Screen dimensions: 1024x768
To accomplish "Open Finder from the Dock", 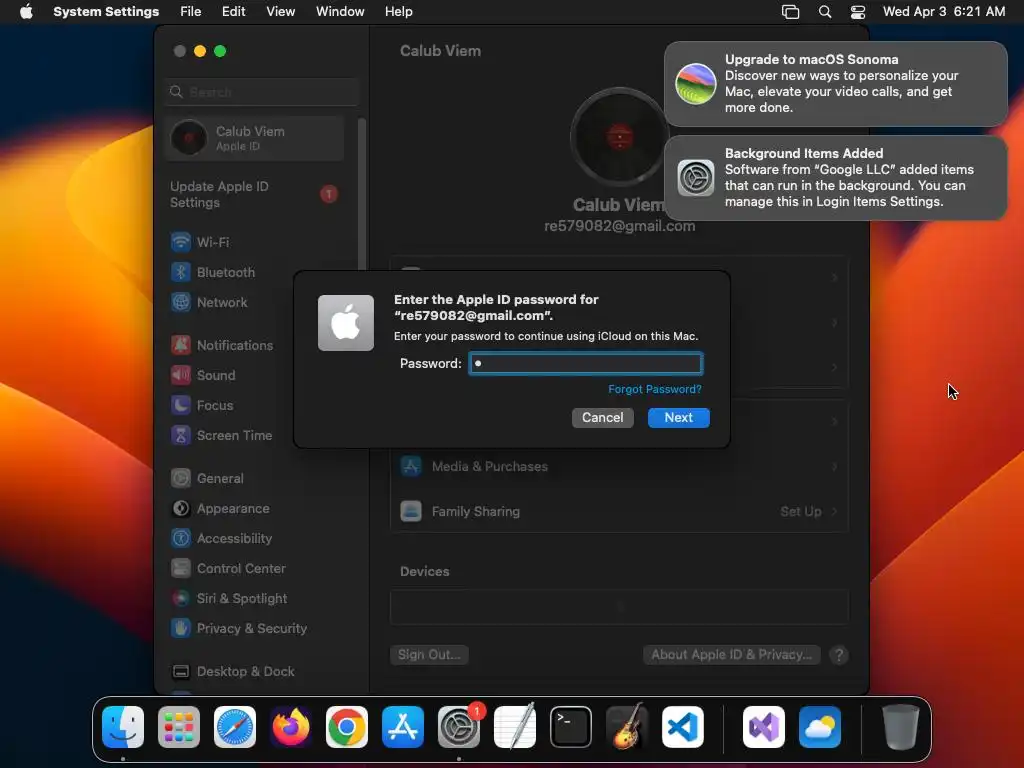I will (123, 727).
